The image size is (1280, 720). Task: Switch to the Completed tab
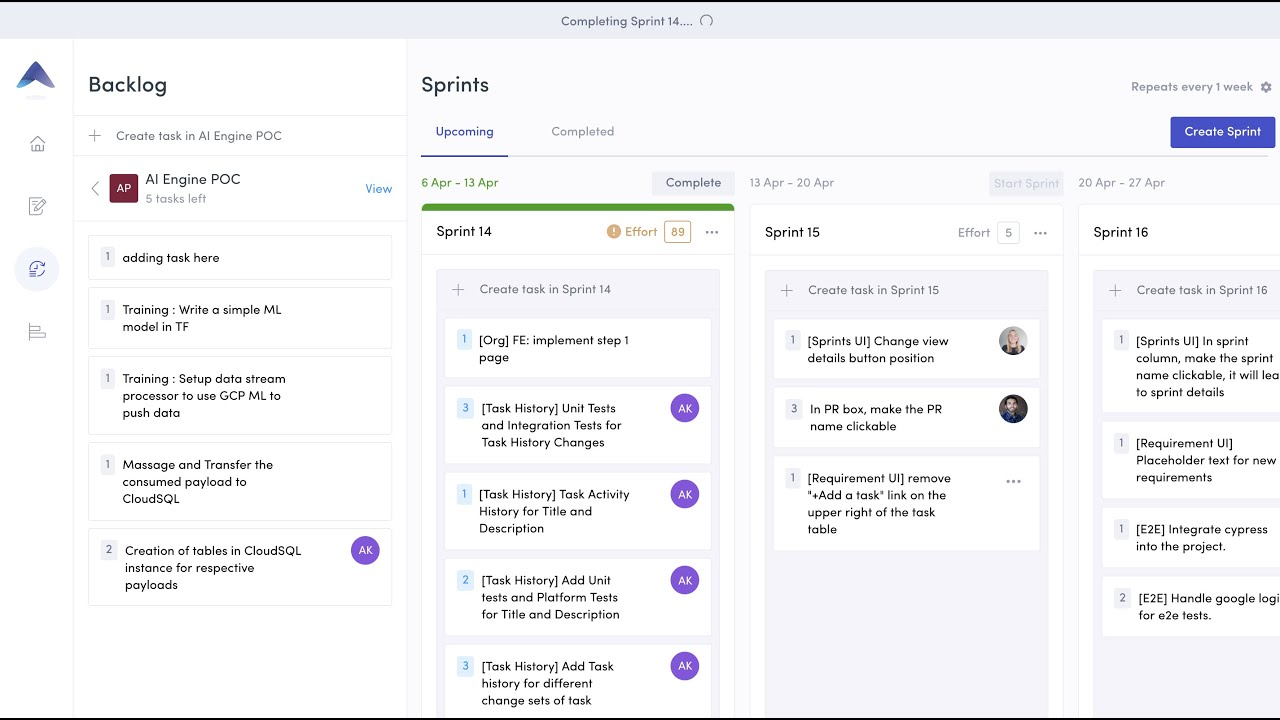(x=582, y=132)
